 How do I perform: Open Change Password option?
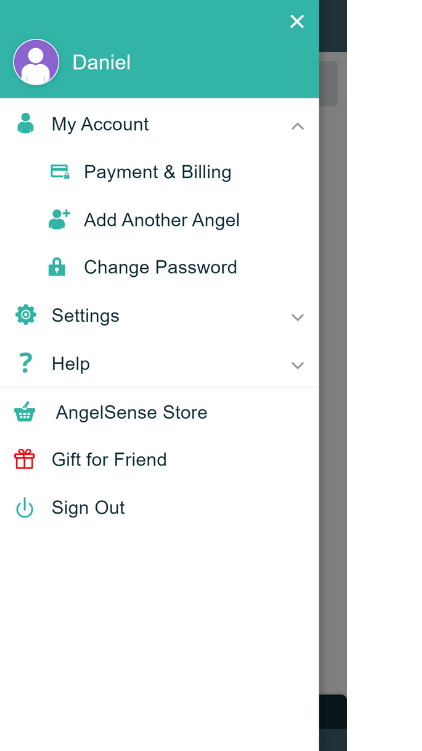160,267
